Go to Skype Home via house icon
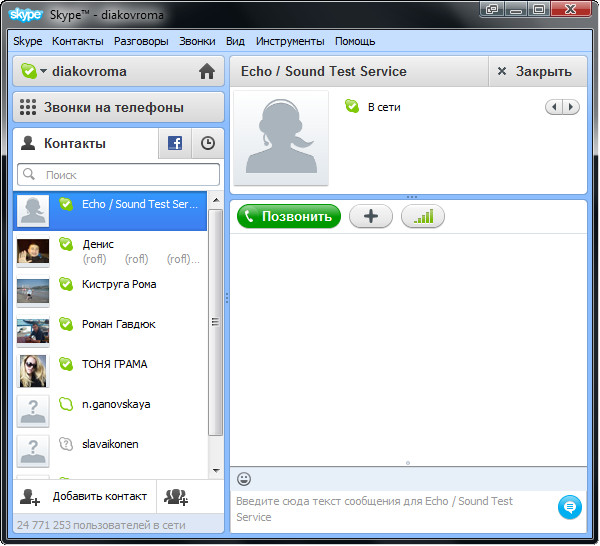Screen dimensions: 600x546 coord(207,71)
